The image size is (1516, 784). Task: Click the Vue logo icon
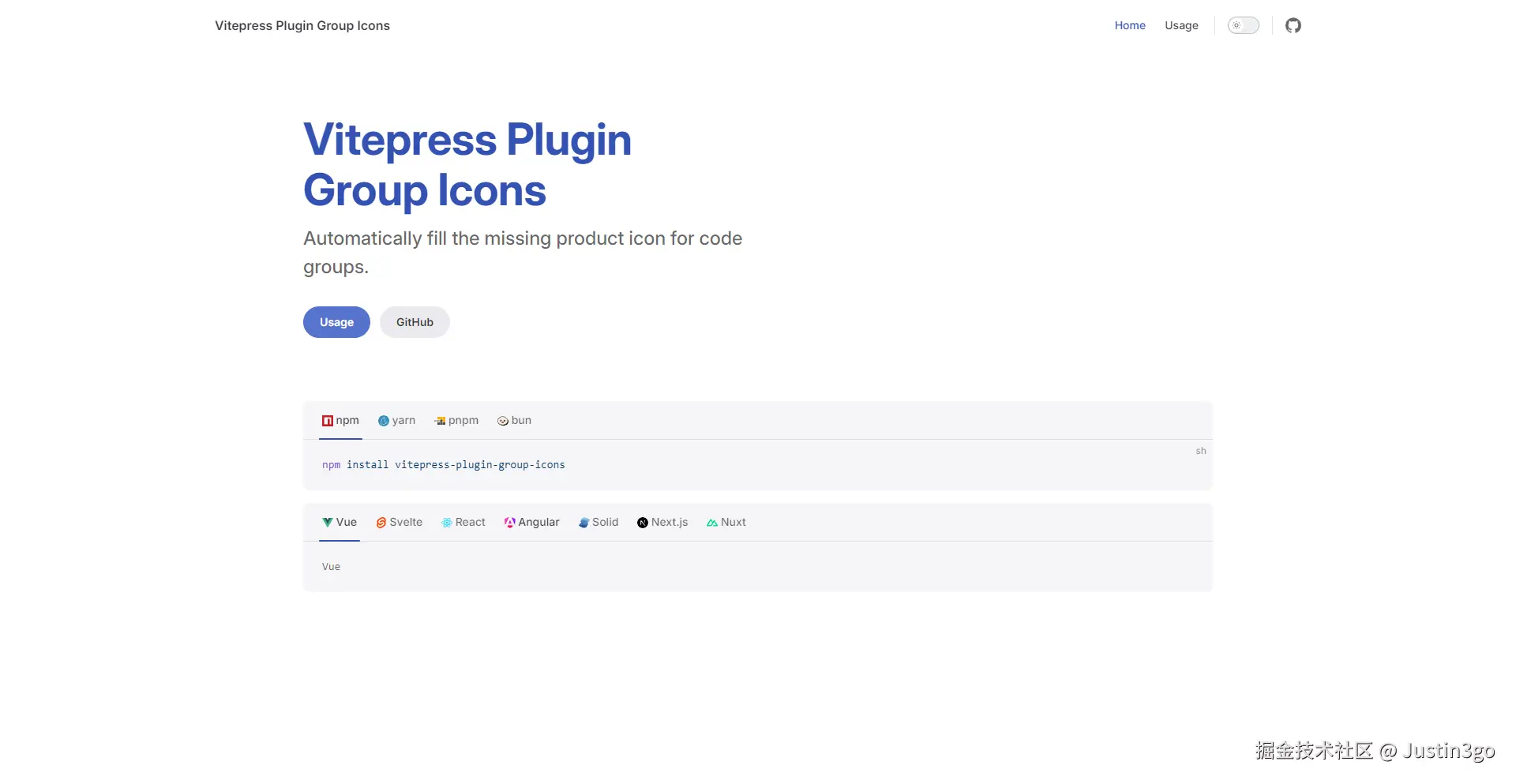pyautogui.click(x=328, y=523)
